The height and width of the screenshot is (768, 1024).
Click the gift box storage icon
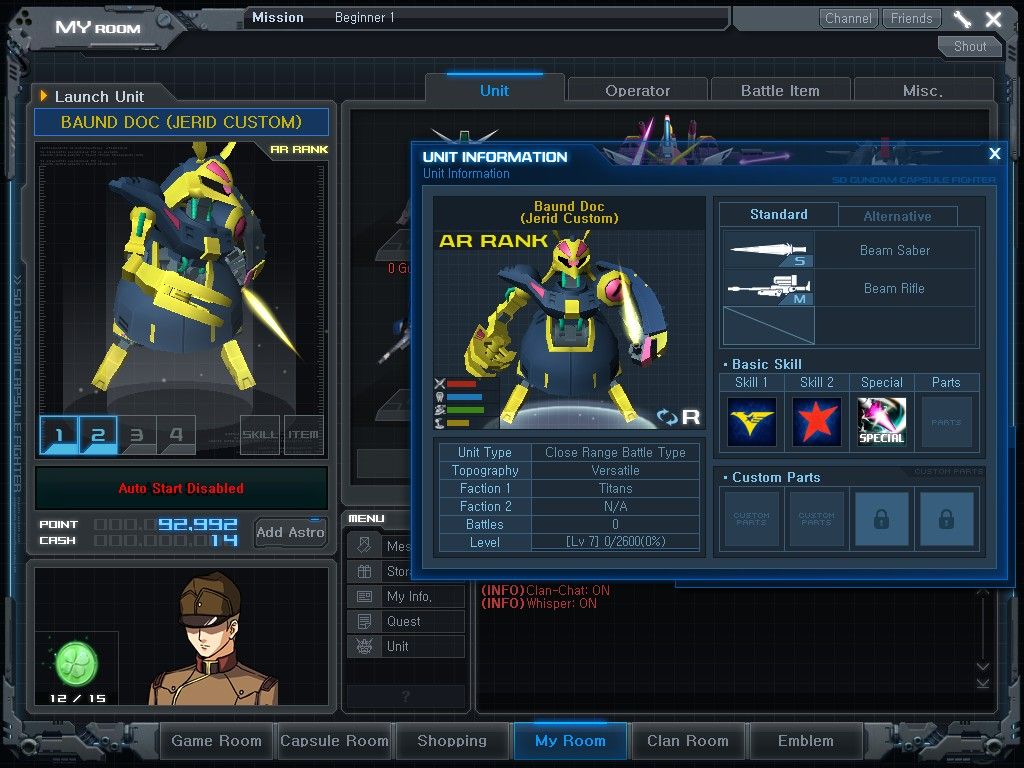tap(364, 571)
